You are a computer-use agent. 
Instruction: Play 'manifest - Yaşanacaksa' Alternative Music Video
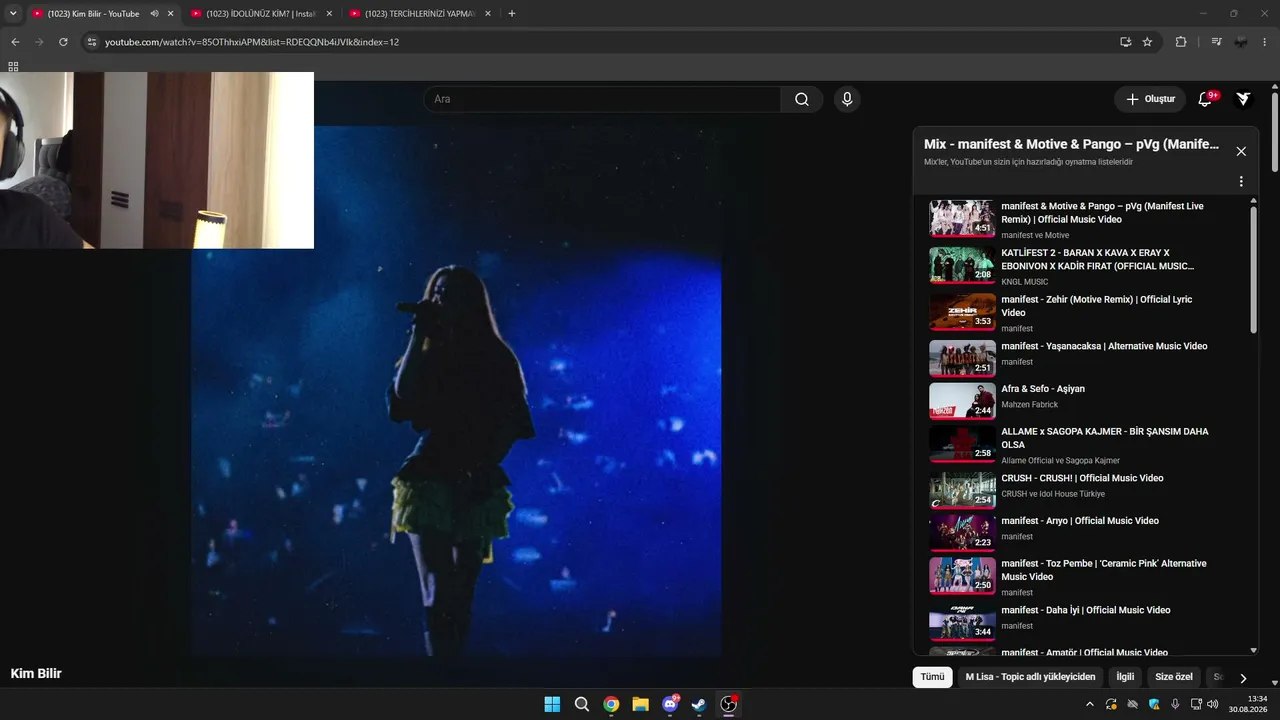[x=1086, y=357]
